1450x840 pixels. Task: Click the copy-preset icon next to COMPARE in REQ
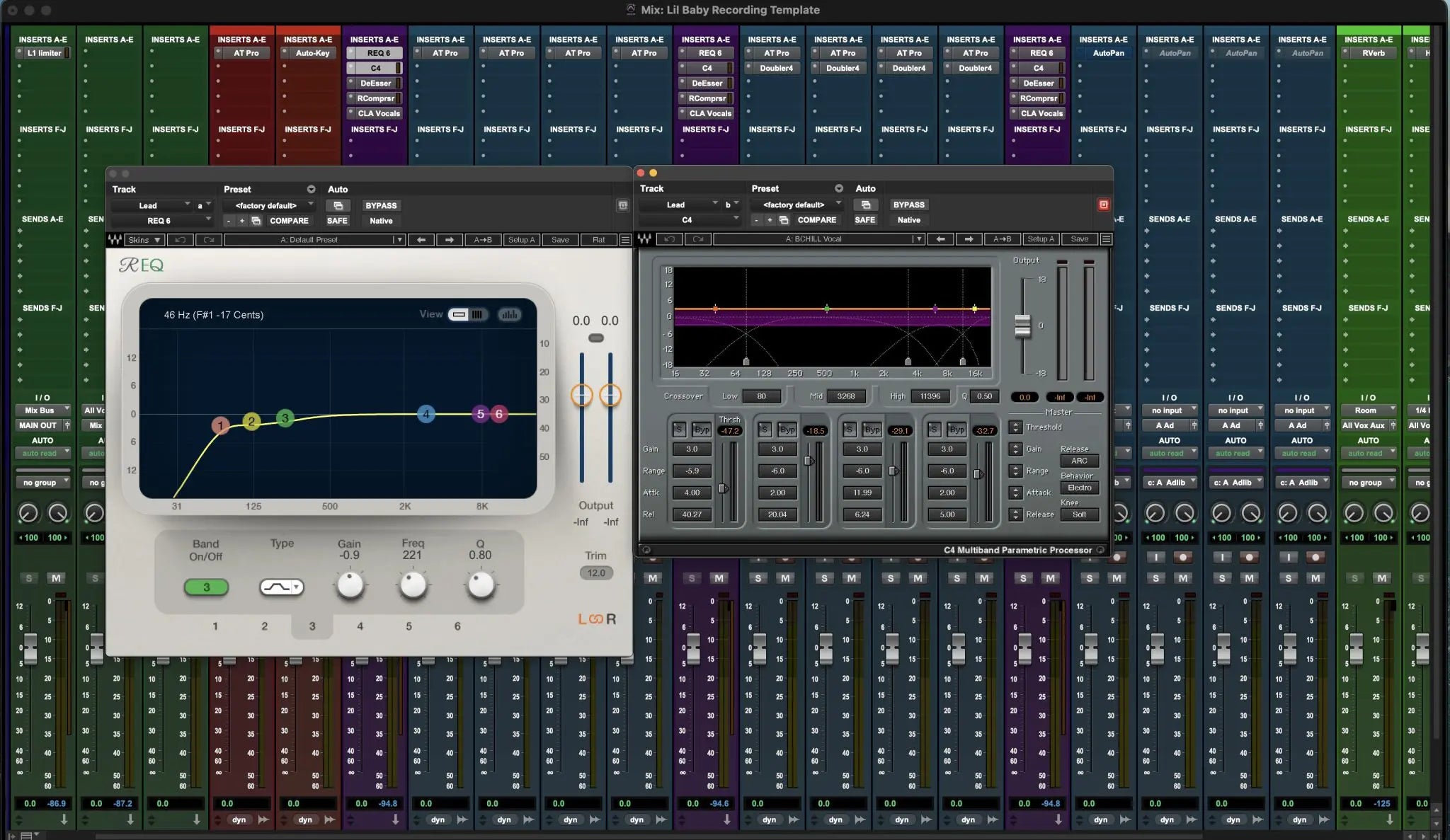(x=255, y=221)
